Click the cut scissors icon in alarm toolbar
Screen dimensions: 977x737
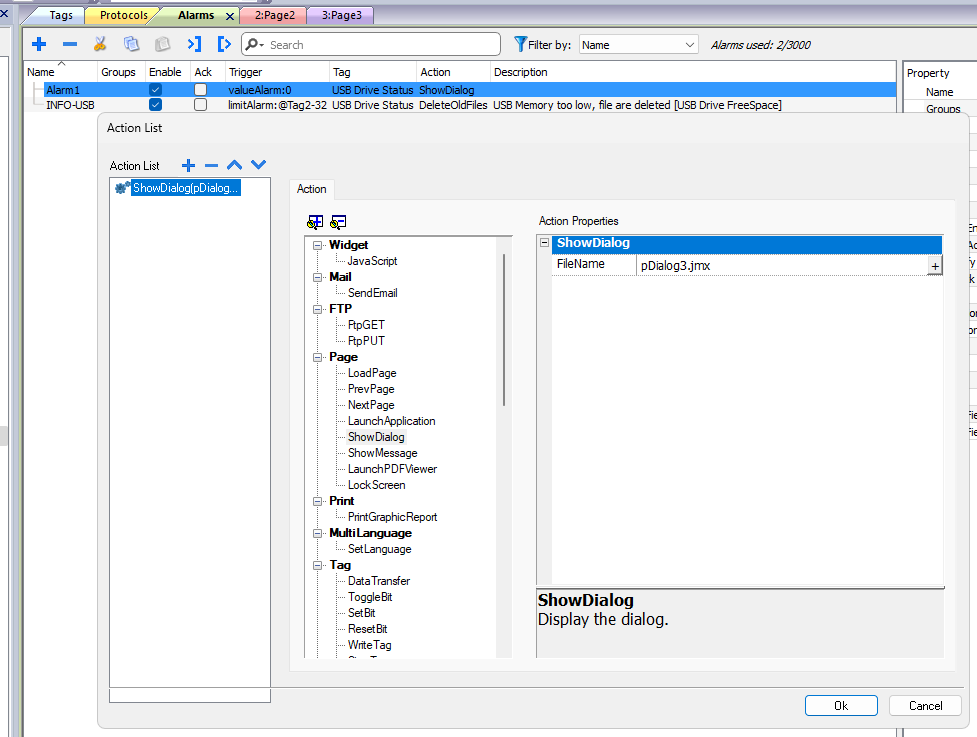100,44
